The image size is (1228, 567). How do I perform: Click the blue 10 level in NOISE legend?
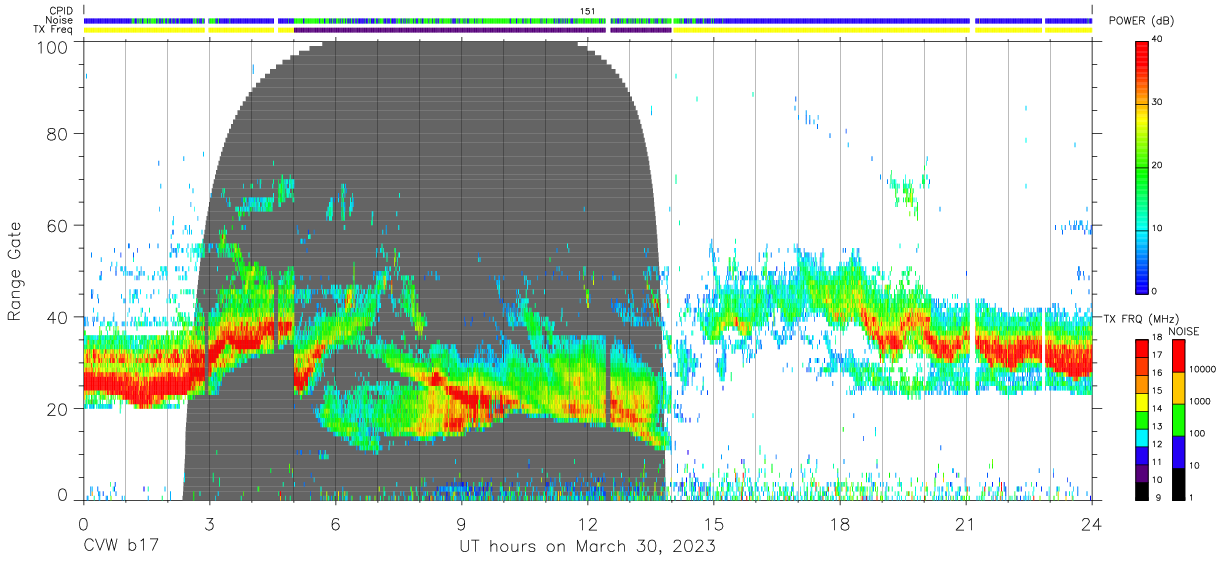(1179, 452)
